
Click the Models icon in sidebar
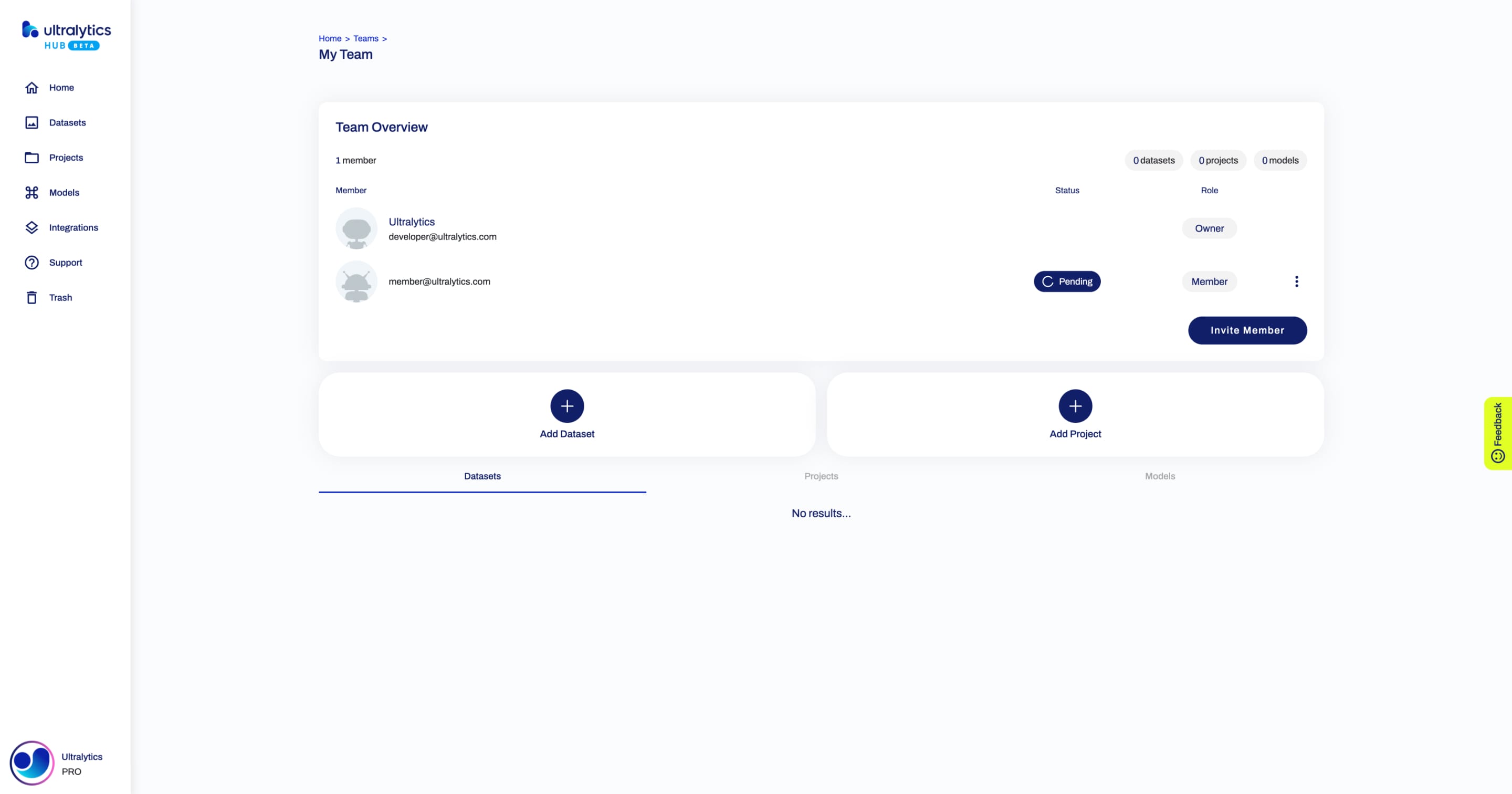click(x=31, y=192)
